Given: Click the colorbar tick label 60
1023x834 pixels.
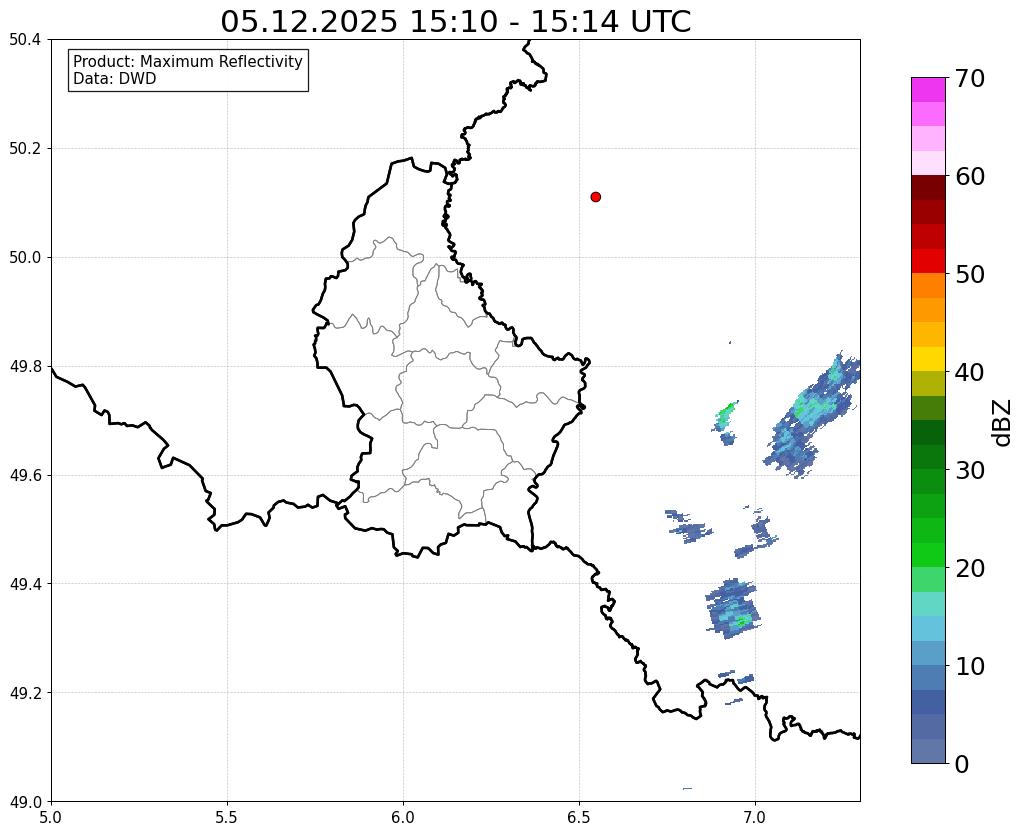Looking at the screenshot, I should 970,176.
